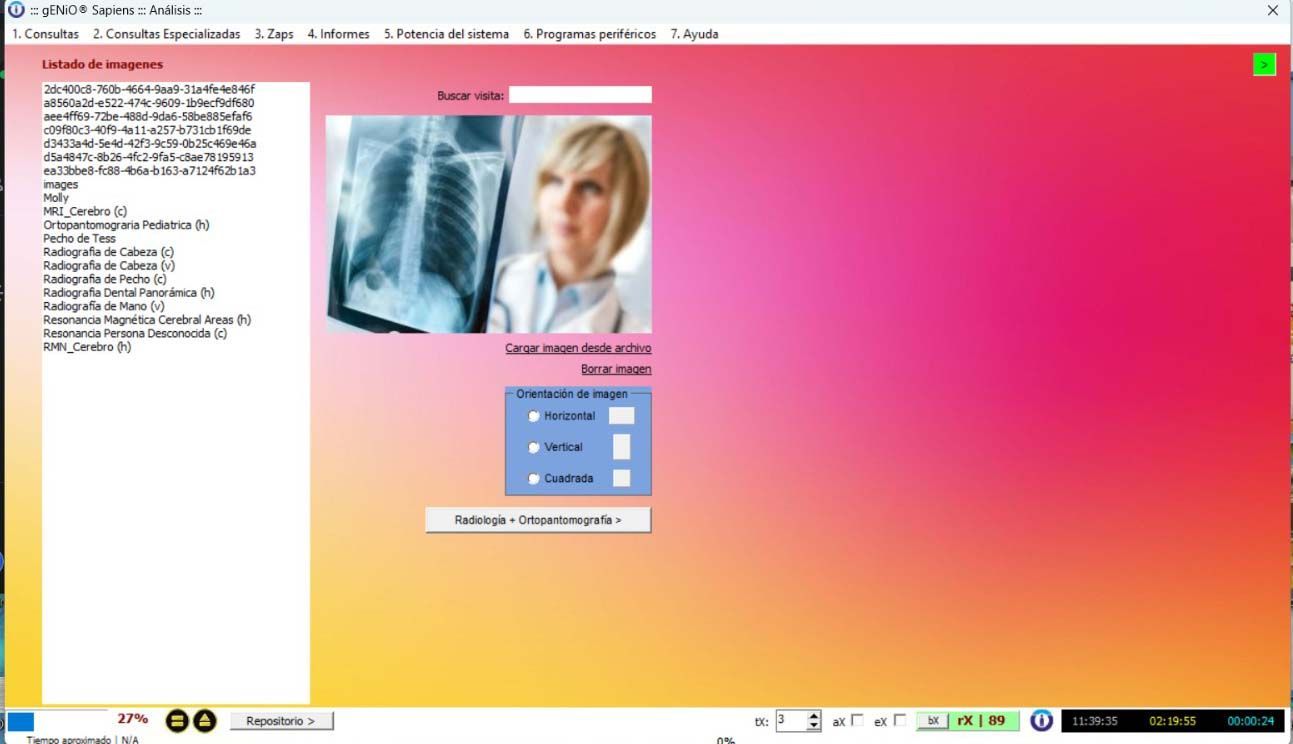Select list entry starting with 2dc400c8

coord(149,89)
